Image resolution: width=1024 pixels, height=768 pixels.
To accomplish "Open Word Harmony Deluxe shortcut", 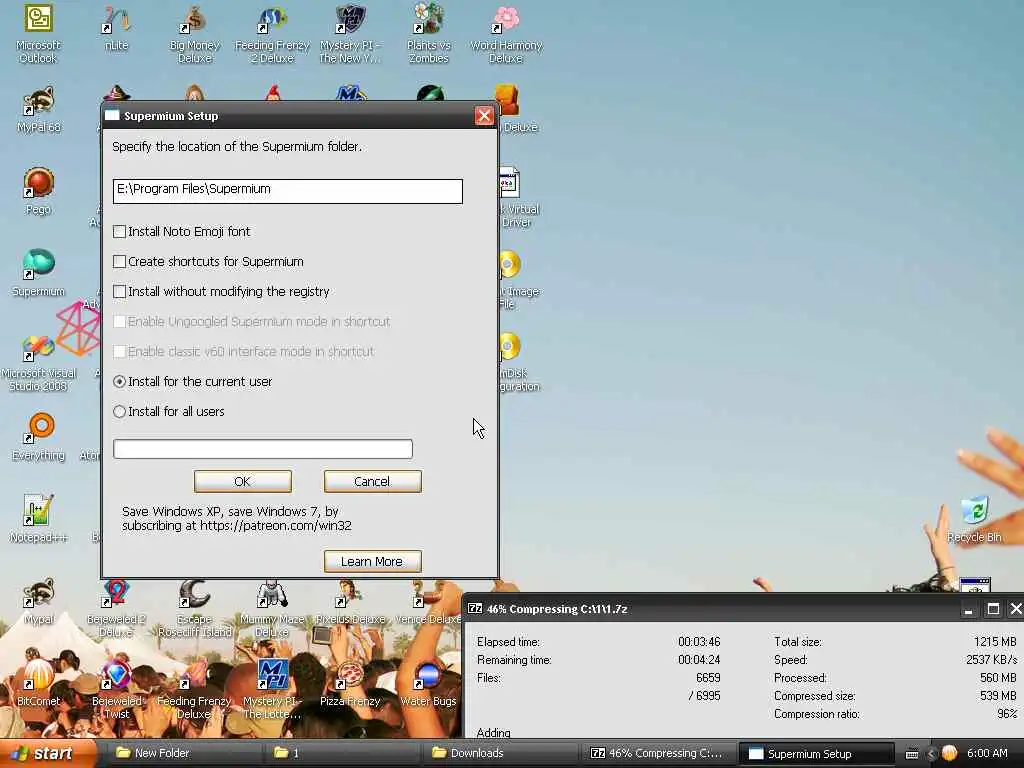I will (x=506, y=33).
